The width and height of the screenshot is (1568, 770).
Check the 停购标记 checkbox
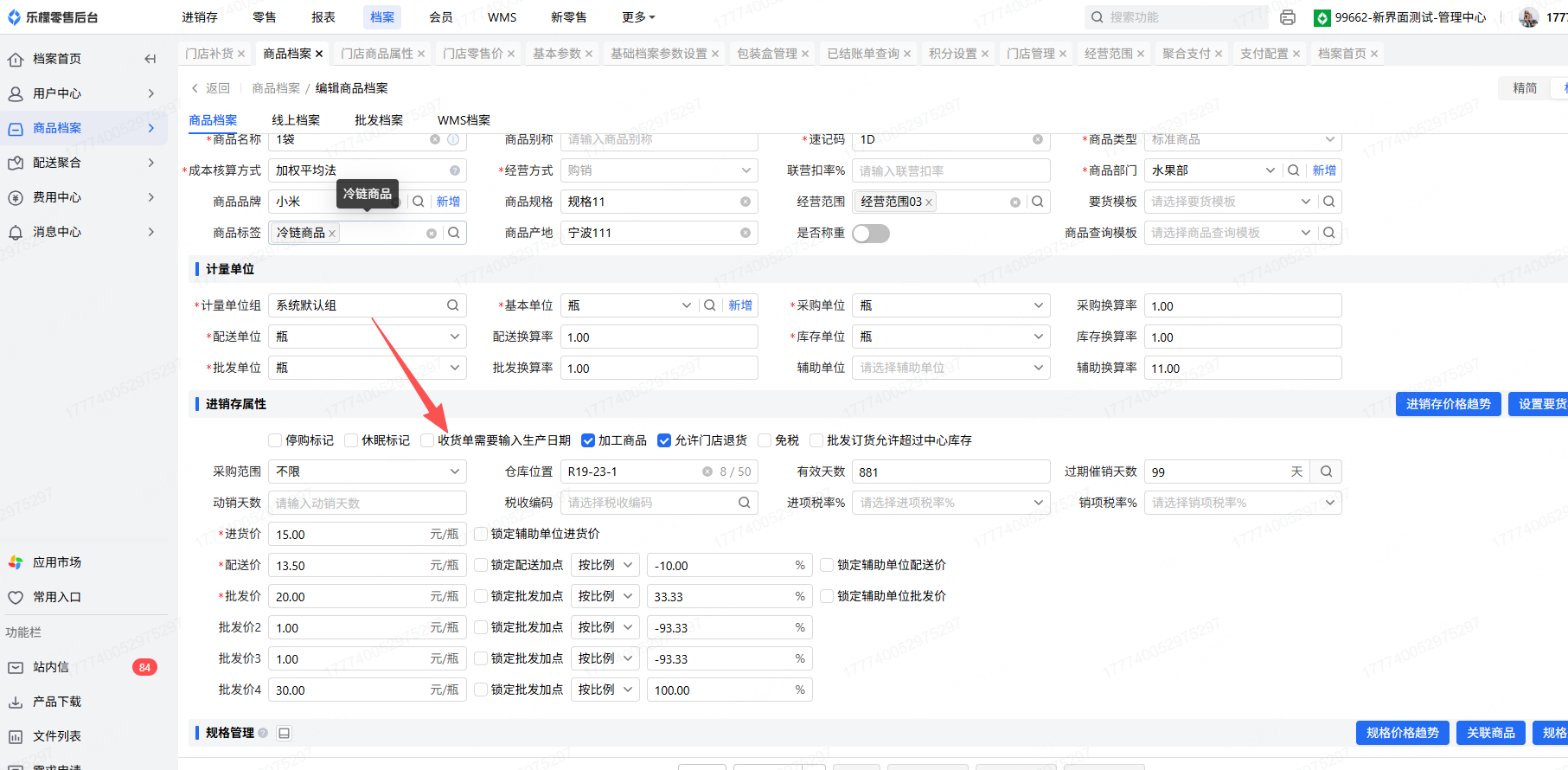[275, 440]
